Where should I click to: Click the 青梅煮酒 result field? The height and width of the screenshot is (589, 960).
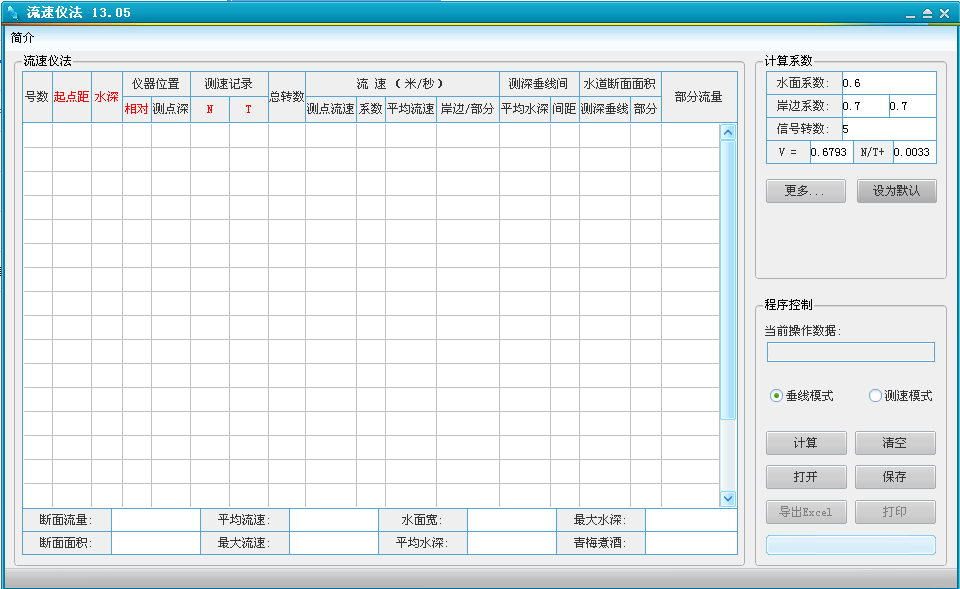click(691, 543)
